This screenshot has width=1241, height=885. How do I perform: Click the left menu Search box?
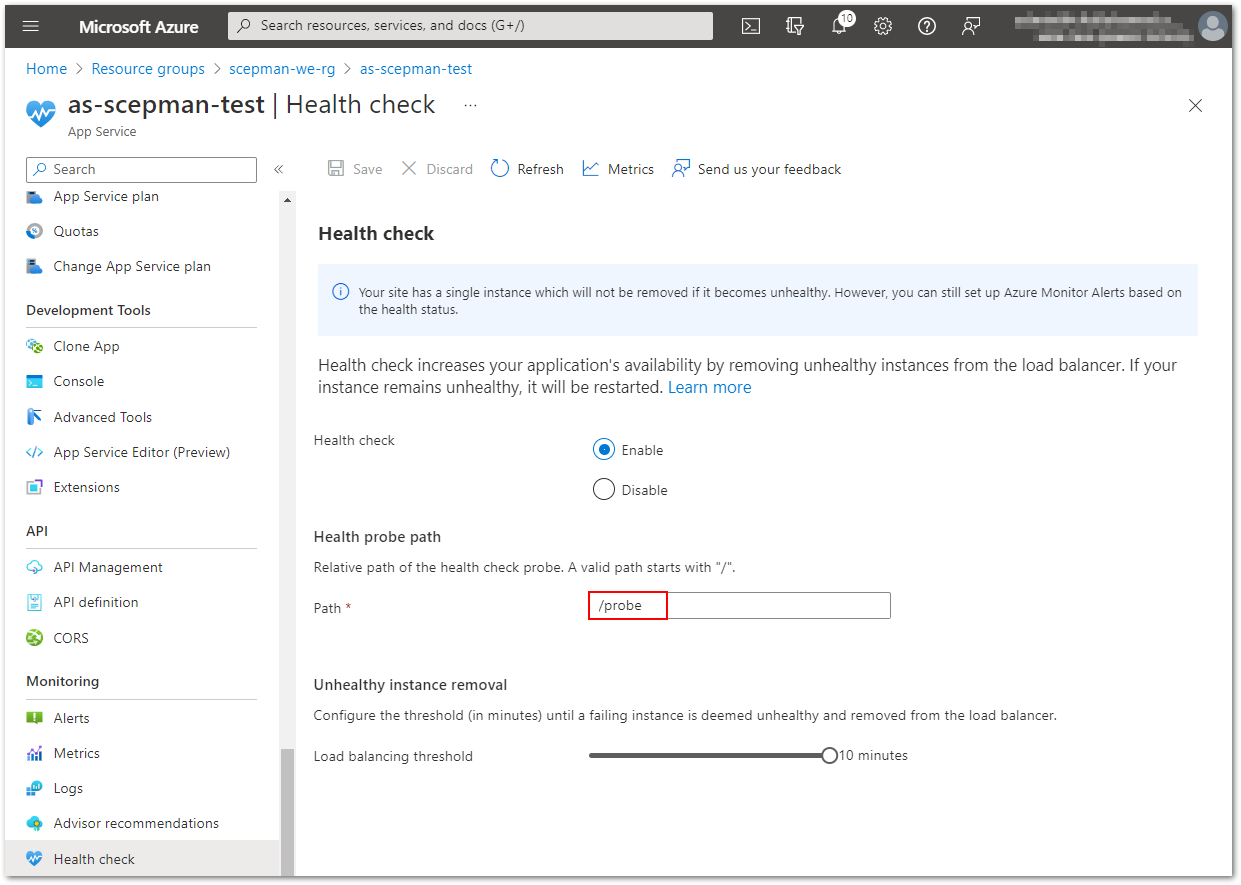tap(141, 170)
